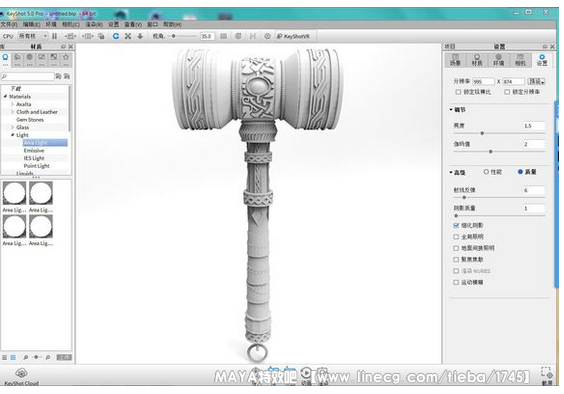Select the favorites star library tab
The image size is (564, 394).
point(66,59)
